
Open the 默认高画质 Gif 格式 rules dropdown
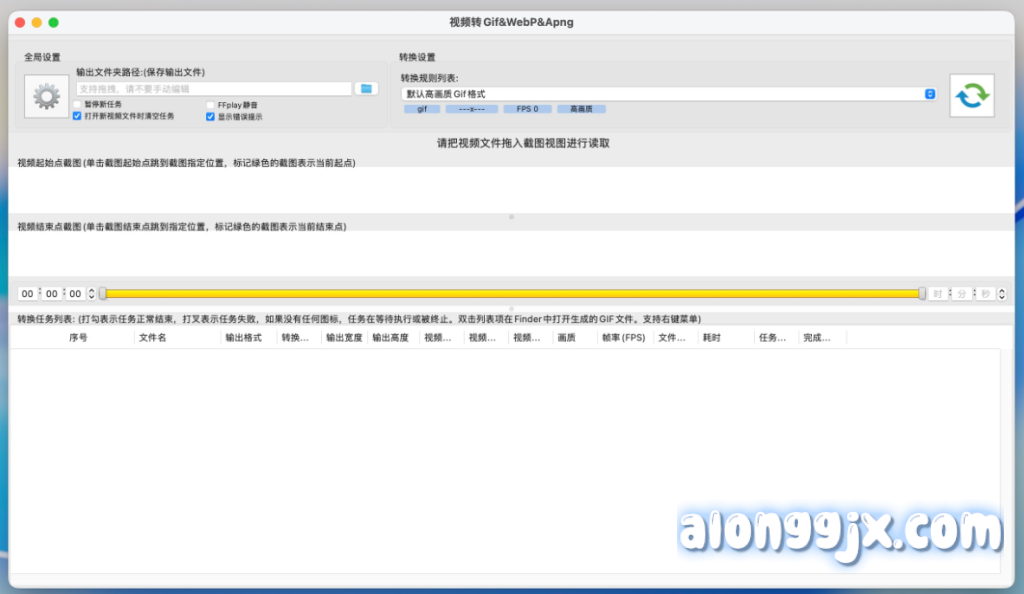pyautogui.click(x=668, y=94)
